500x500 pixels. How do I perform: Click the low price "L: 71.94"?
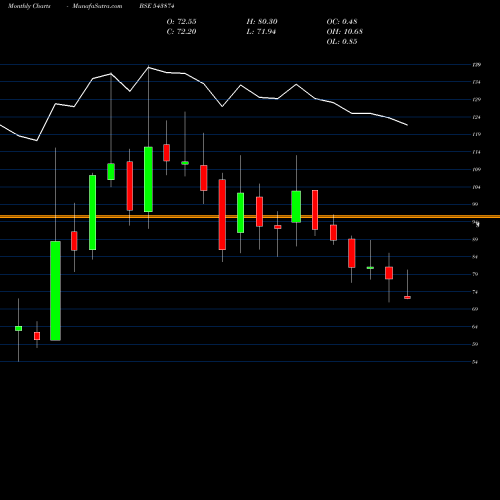[261, 32]
